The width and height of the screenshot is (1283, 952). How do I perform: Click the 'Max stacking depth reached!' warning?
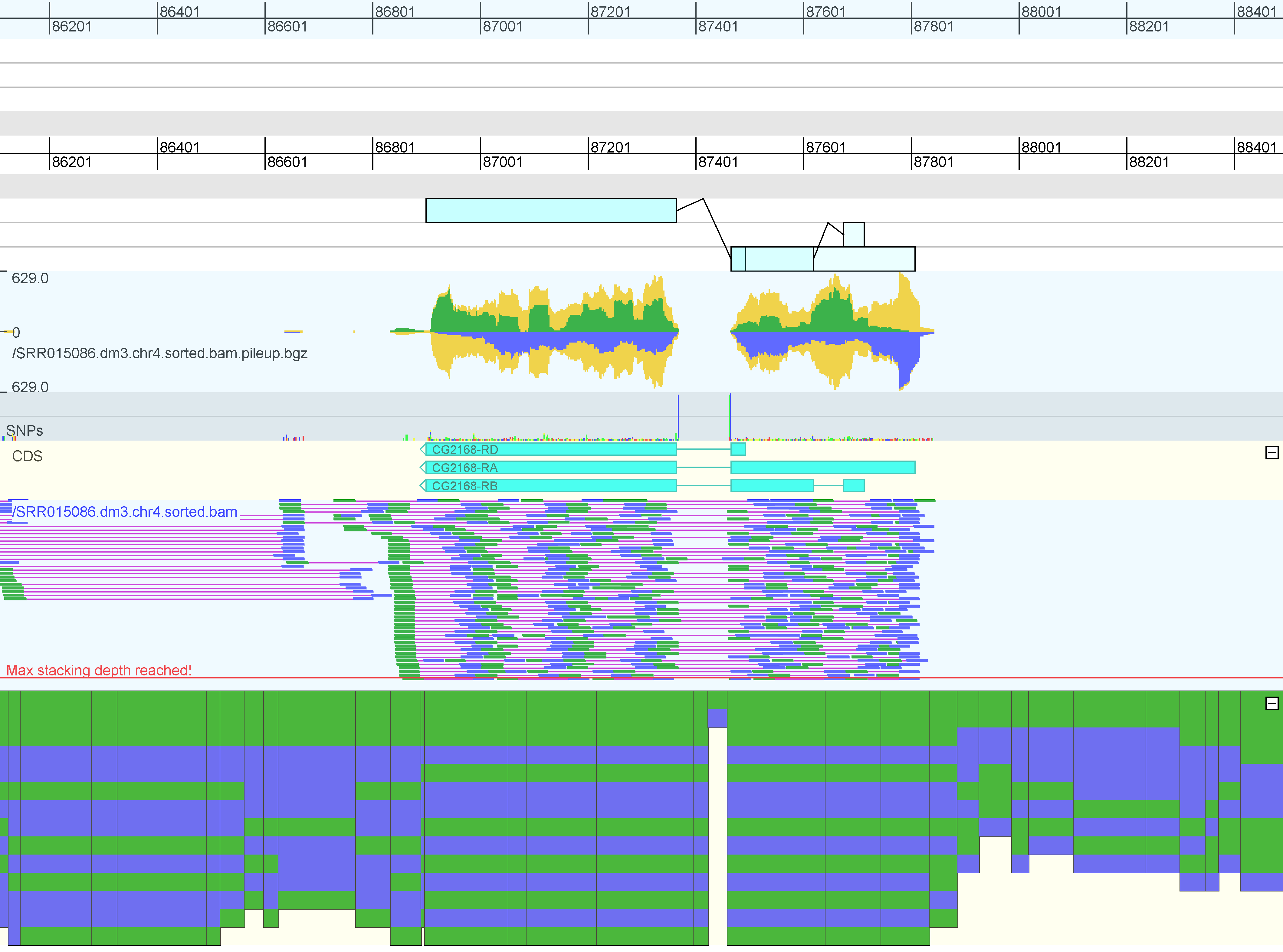coord(99,670)
